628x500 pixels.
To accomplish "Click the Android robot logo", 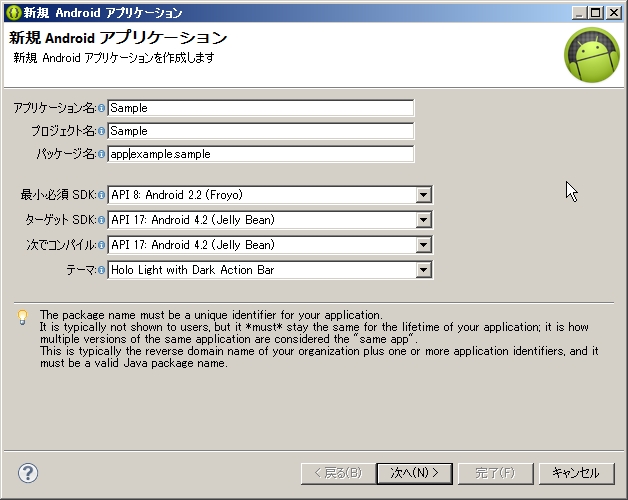I will pos(592,55).
